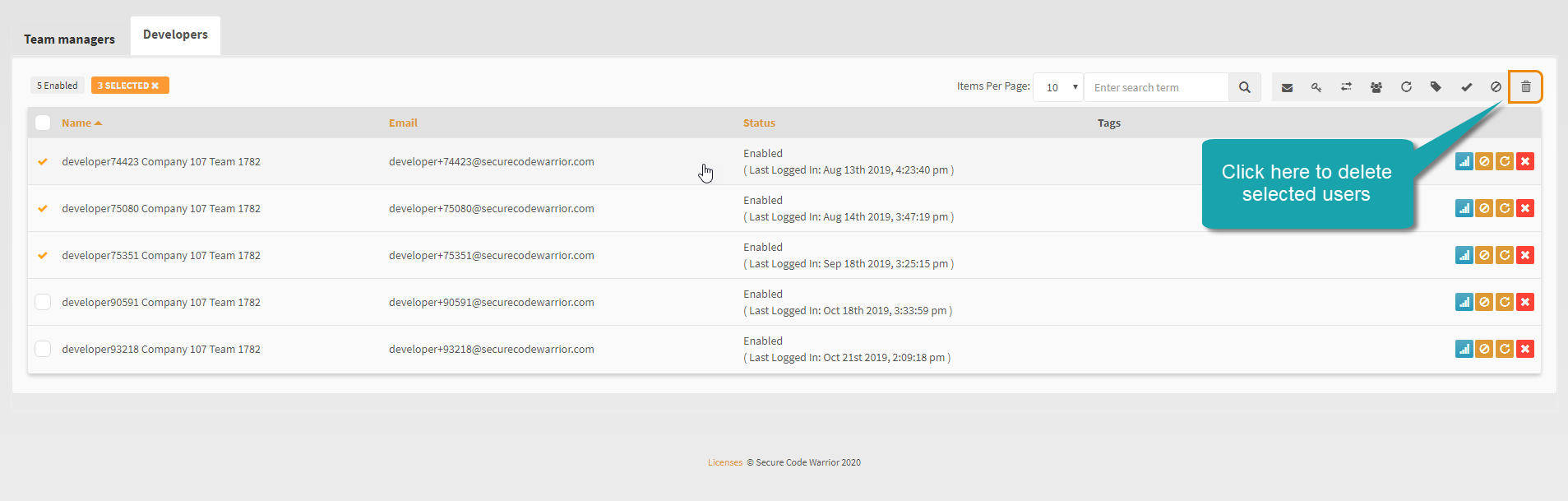1568x501 pixels.
Task: Open the Licenses link in the footer
Action: point(725,462)
